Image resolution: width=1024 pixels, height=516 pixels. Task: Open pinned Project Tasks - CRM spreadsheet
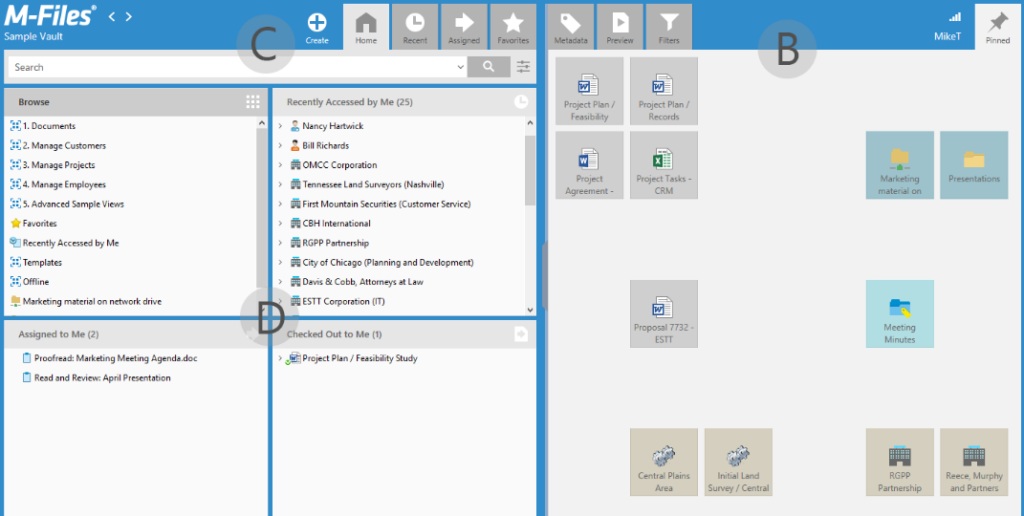[x=664, y=165]
